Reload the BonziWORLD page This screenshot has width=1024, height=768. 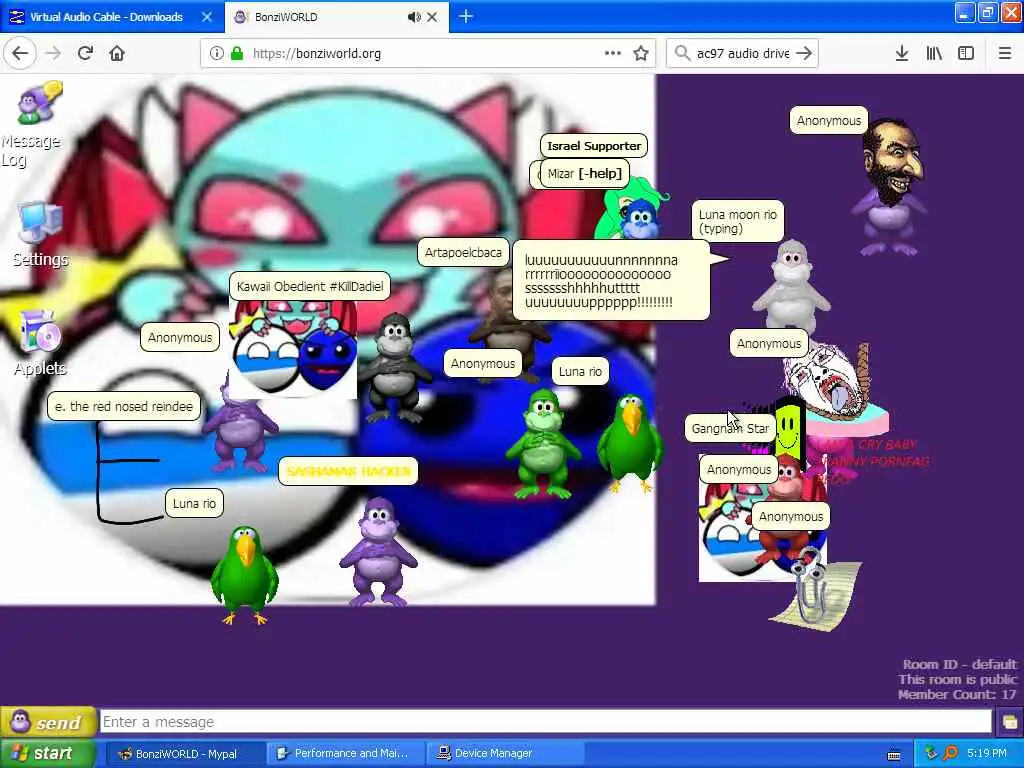pyautogui.click(x=86, y=54)
